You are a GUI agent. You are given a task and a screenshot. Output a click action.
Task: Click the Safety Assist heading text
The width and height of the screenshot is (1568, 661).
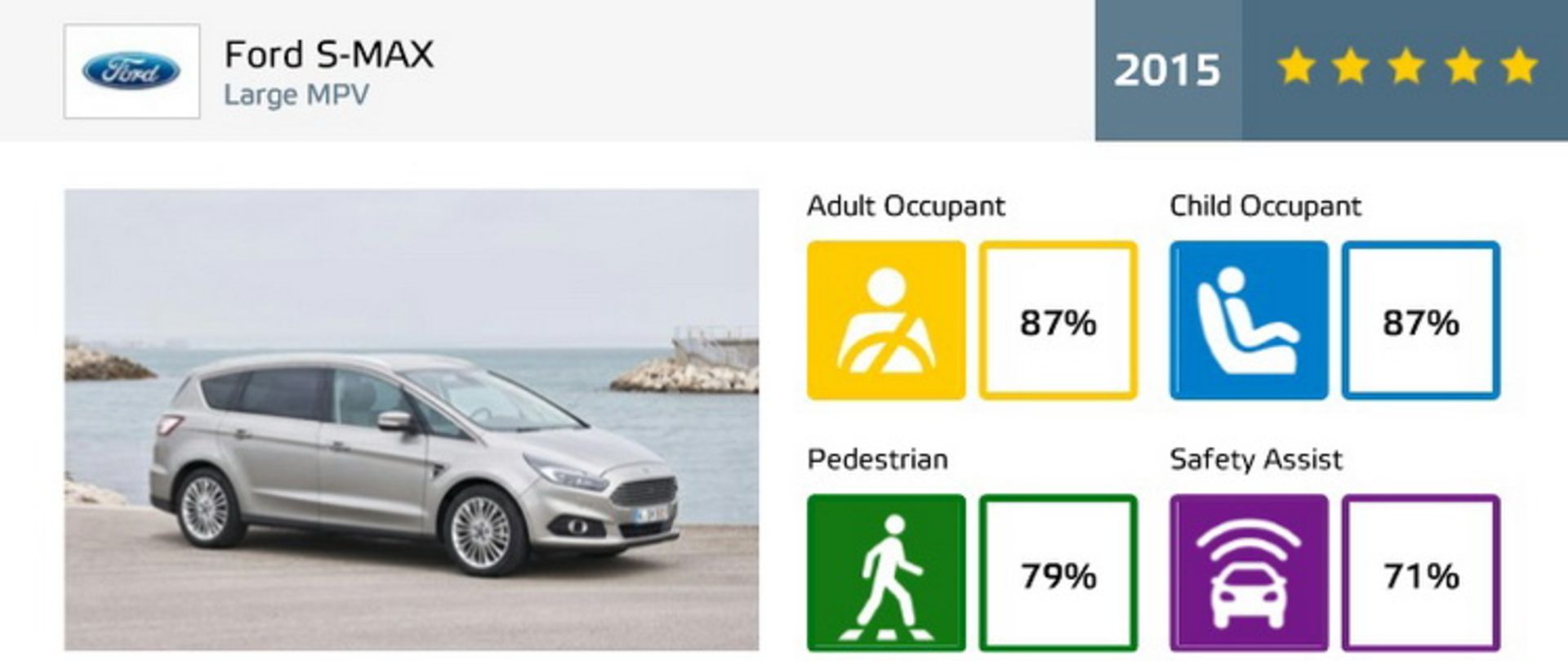(1256, 459)
